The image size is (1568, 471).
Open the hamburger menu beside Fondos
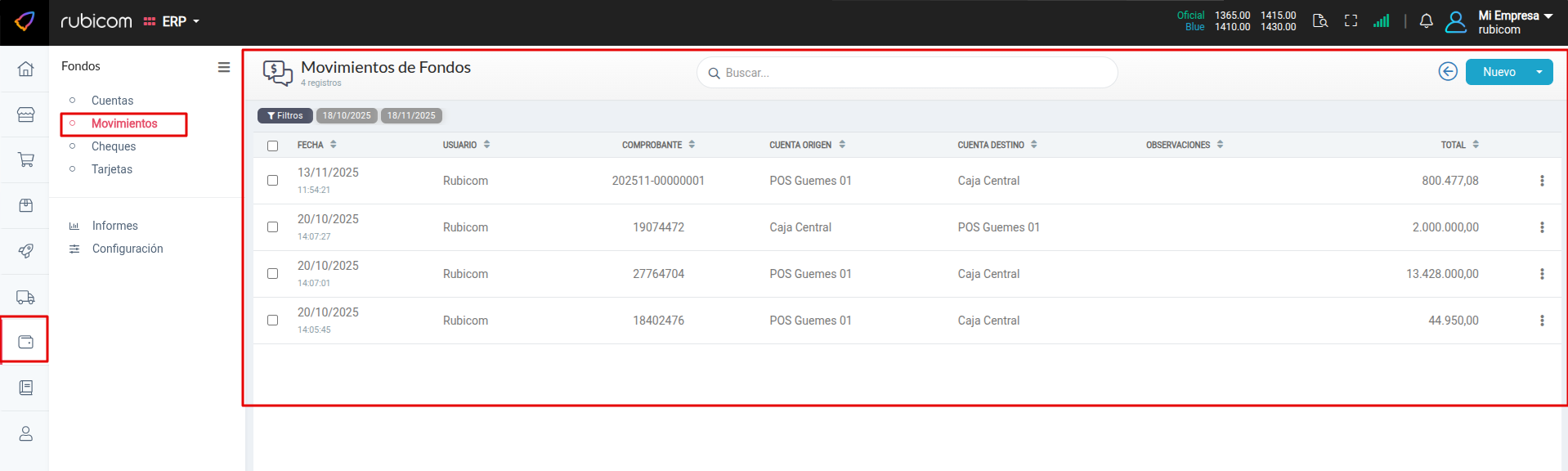(x=223, y=67)
